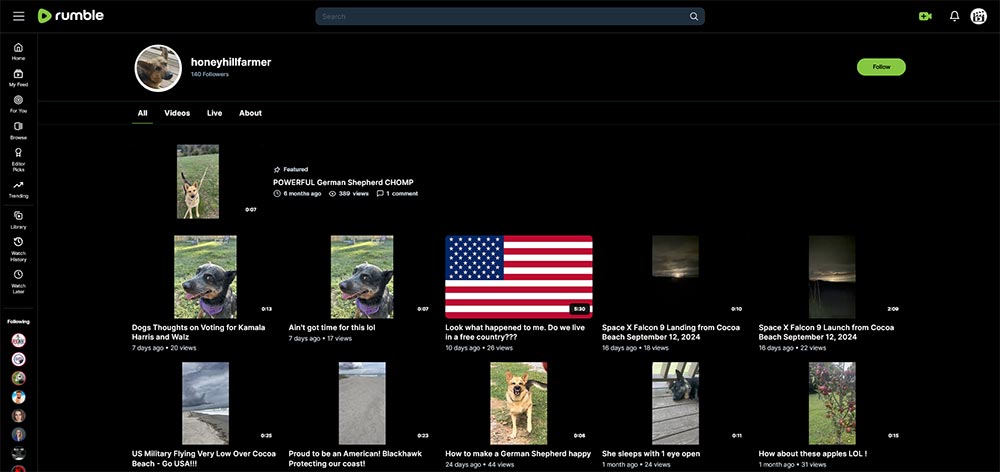Switch to the Live tab

(214, 113)
